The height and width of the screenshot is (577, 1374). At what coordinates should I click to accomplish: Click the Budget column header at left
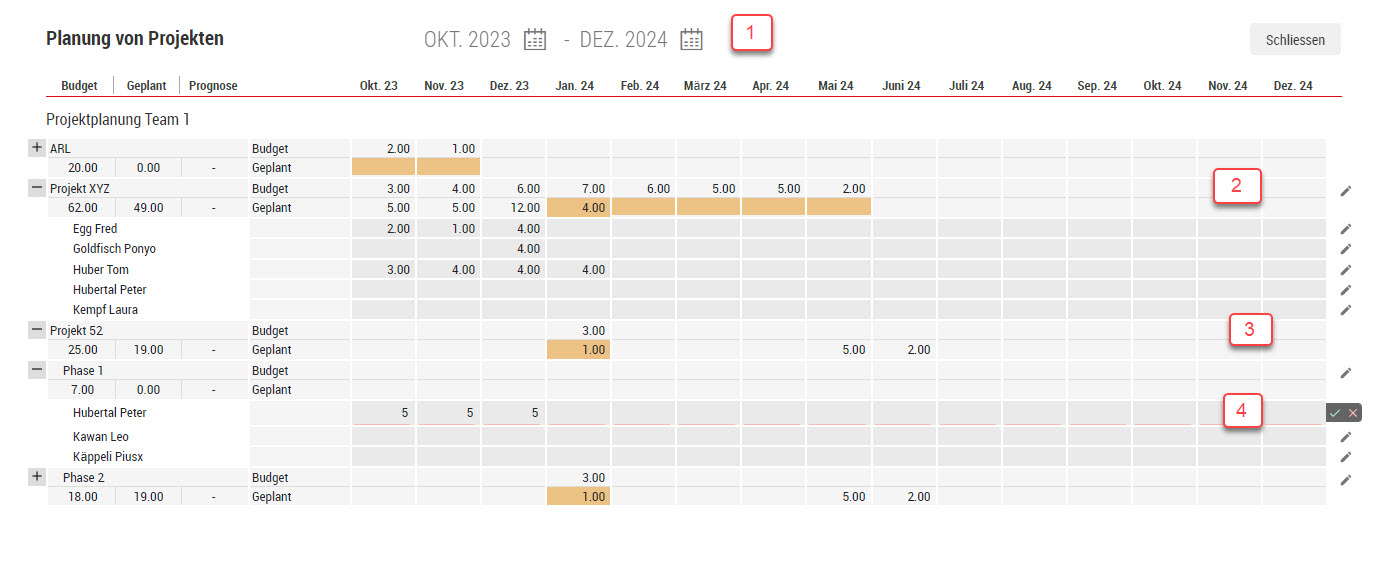click(80, 86)
